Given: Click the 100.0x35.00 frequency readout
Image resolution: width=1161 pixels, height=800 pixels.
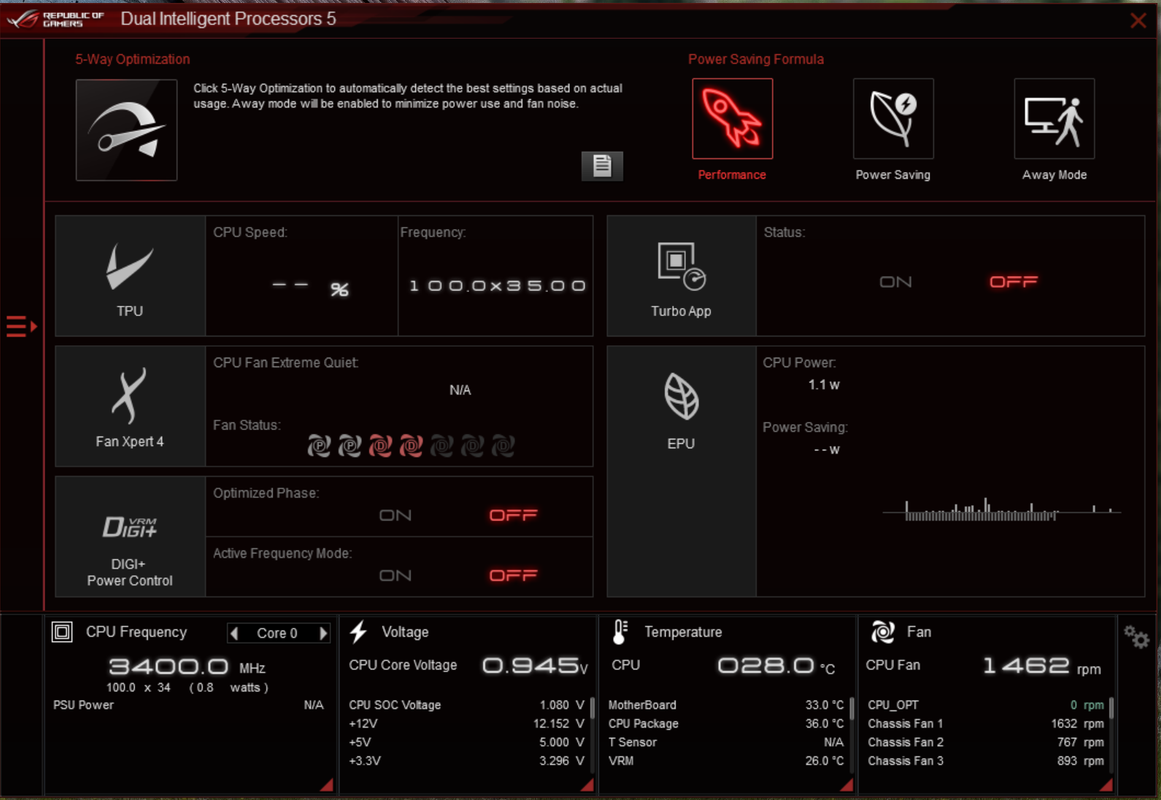Looking at the screenshot, I should click(497, 286).
